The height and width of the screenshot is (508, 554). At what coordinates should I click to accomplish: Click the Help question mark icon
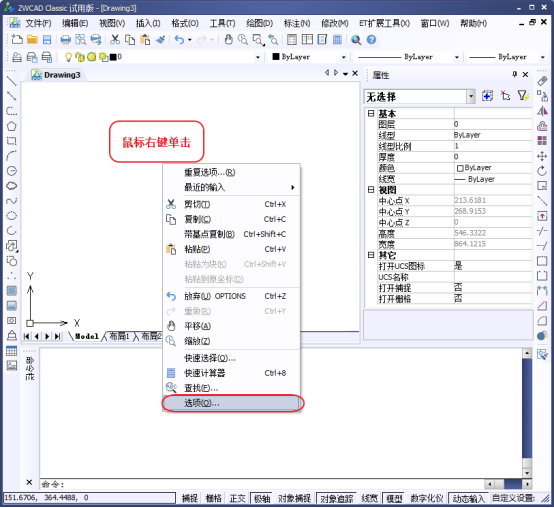tap(371, 40)
